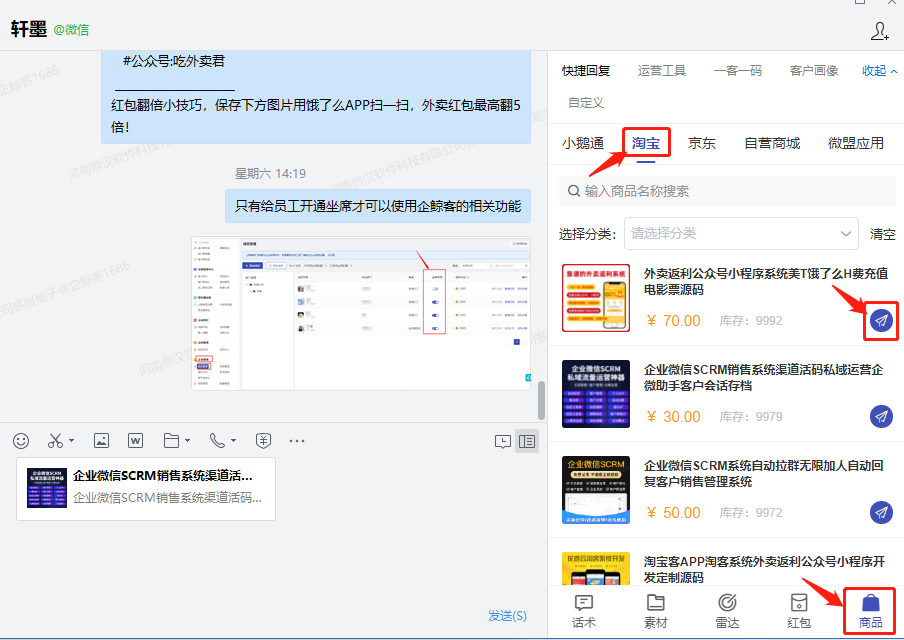Open the 红包 bottom tab
Image resolution: width=904 pixels, height=640 pixels.
799,612
